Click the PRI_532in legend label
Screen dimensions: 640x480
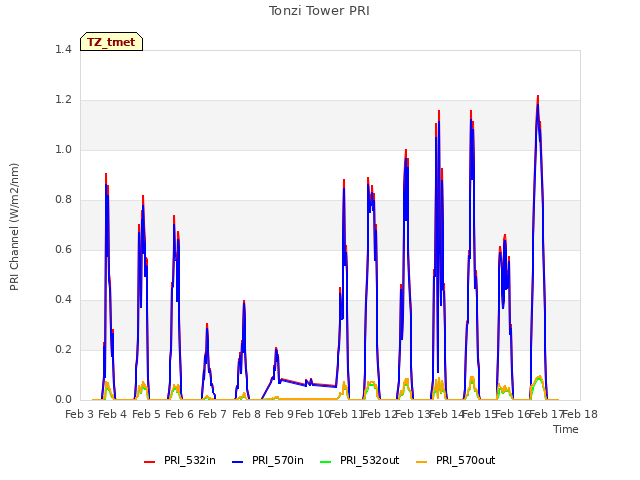(x=190, y=460)
